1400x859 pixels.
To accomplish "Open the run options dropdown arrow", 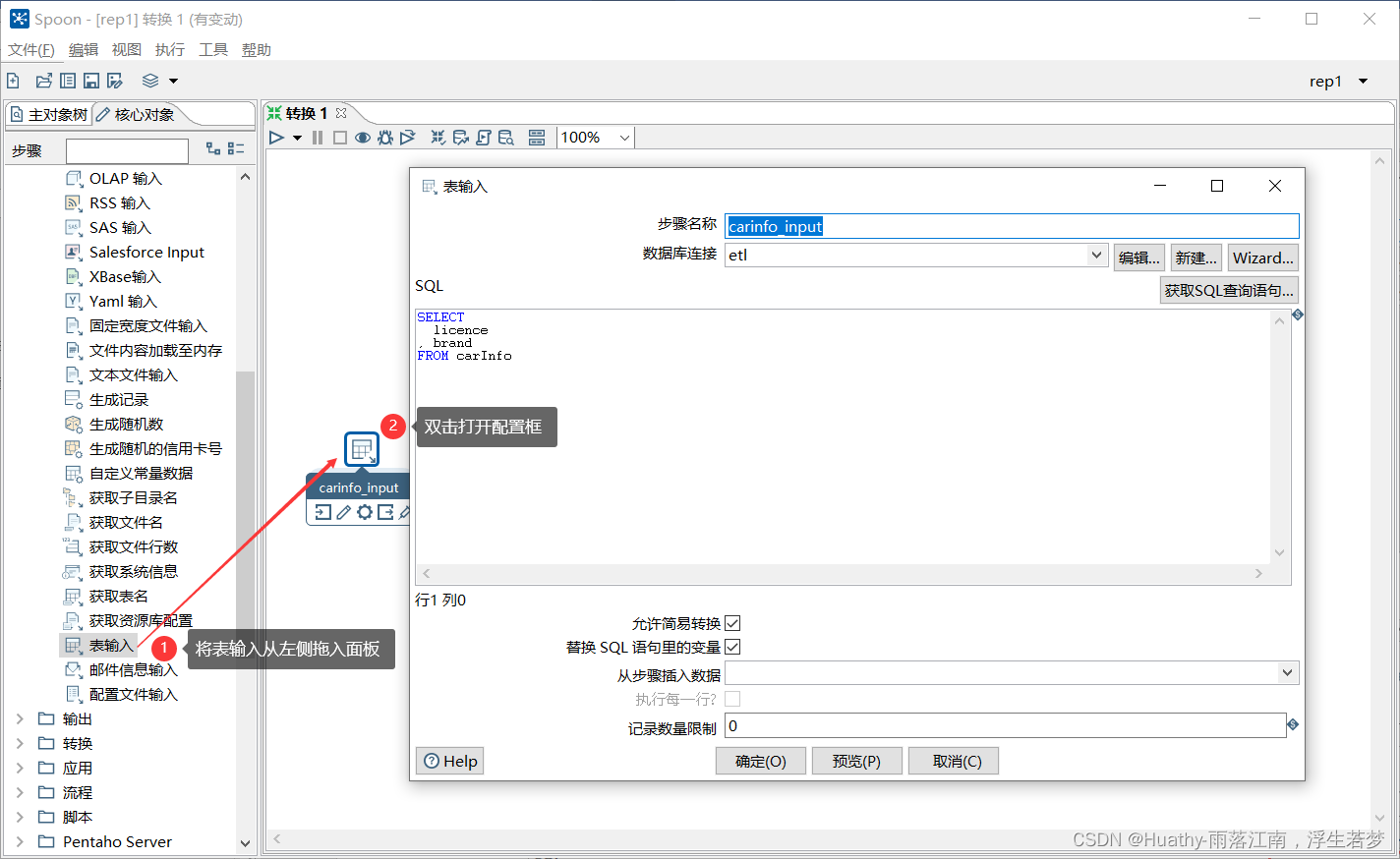I will [297, 138].
